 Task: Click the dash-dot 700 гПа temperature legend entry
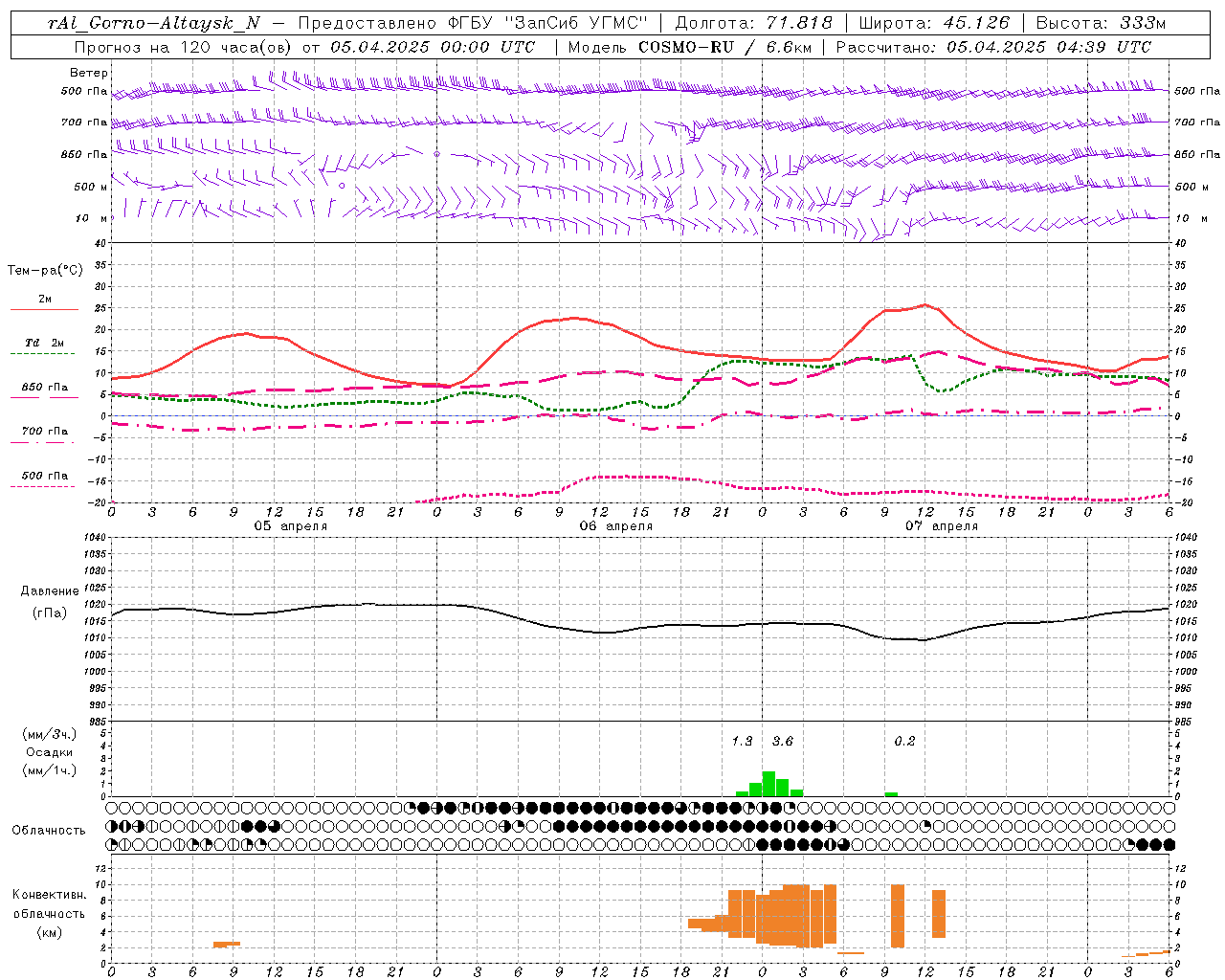(44, 435)
